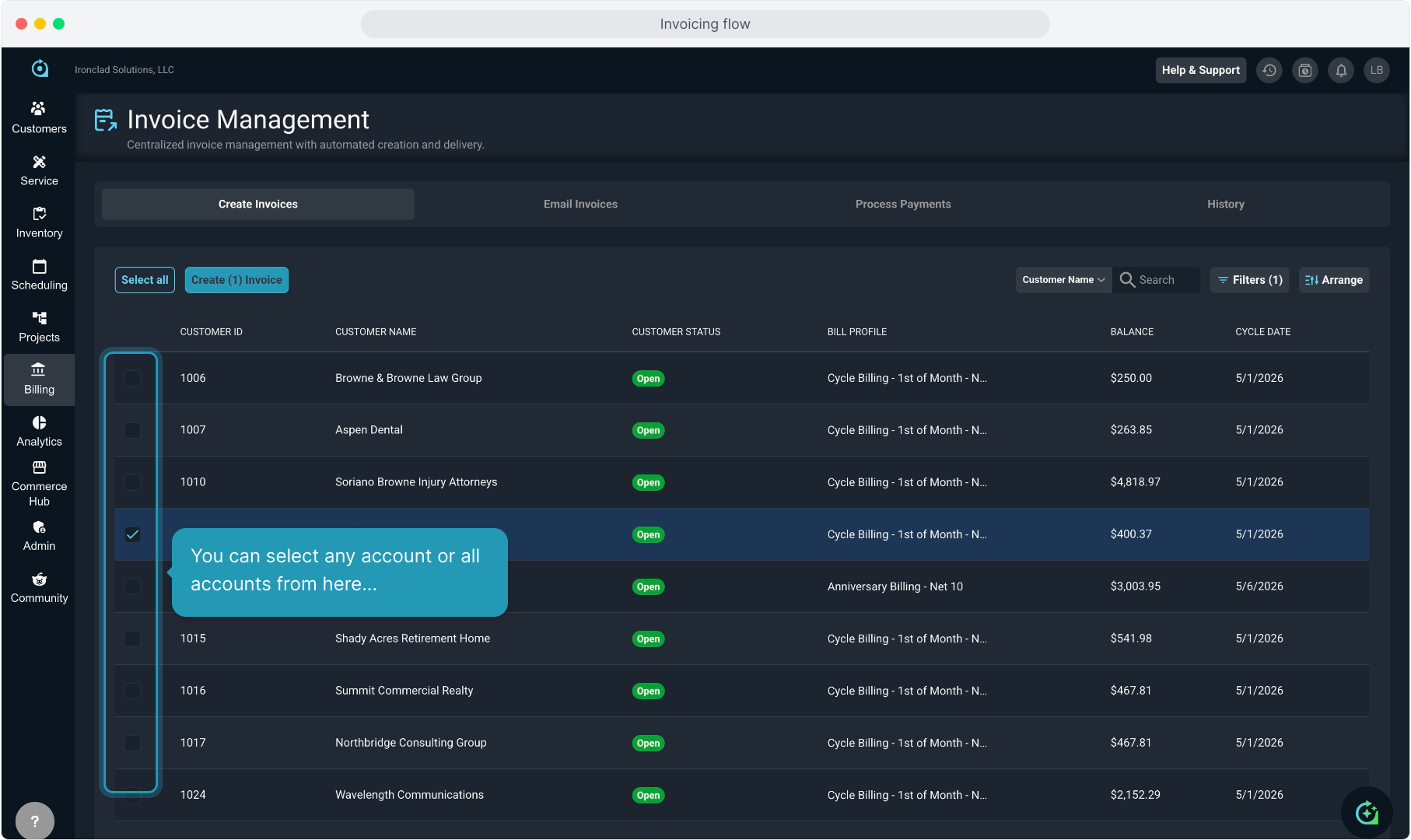Click the app logo icon
Image resolution: width=1411 pixels, height=840 pixels.
40,69
